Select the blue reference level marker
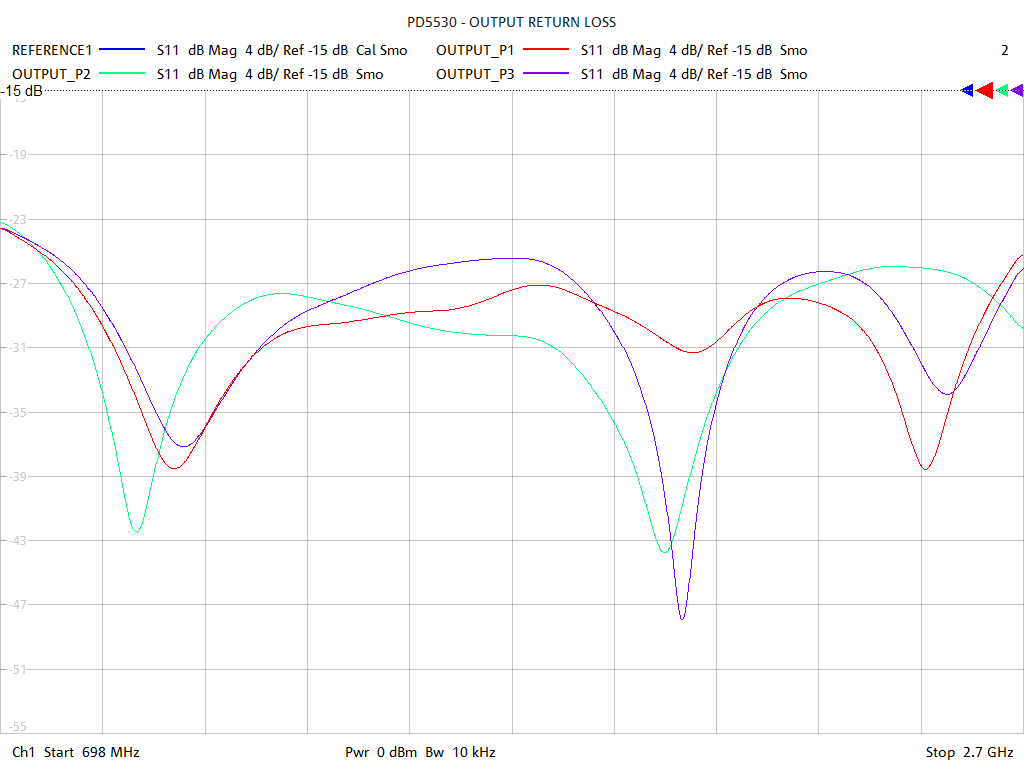Screen dimensions: 1024x768 pyautogui.click(x=967, y=91)
